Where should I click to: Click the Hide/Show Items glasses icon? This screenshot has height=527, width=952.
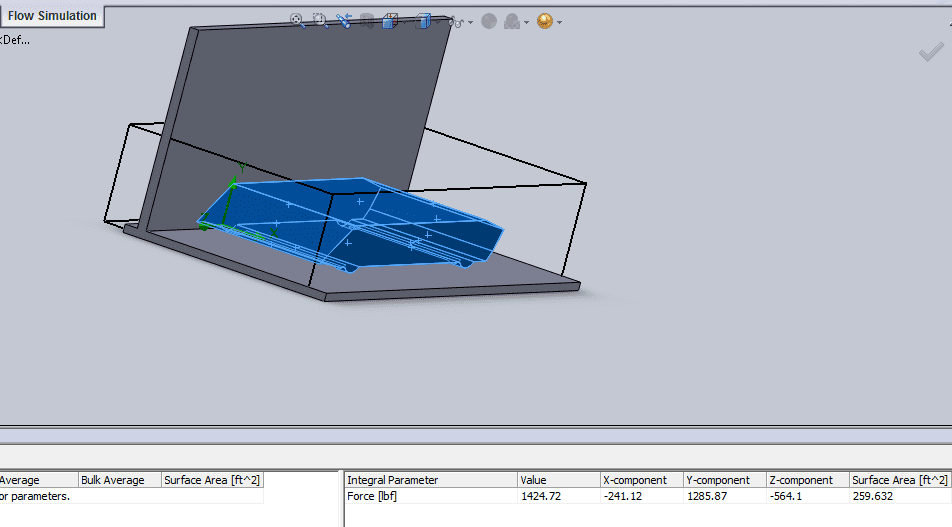(456, 22)
